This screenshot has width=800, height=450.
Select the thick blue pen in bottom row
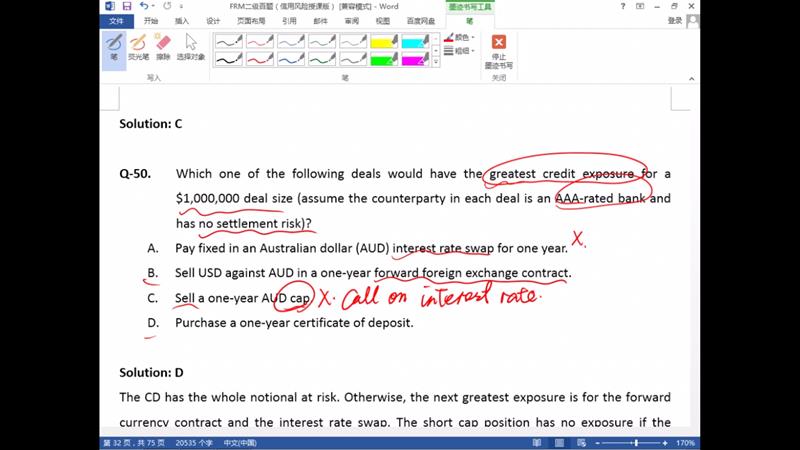point(291,59)
